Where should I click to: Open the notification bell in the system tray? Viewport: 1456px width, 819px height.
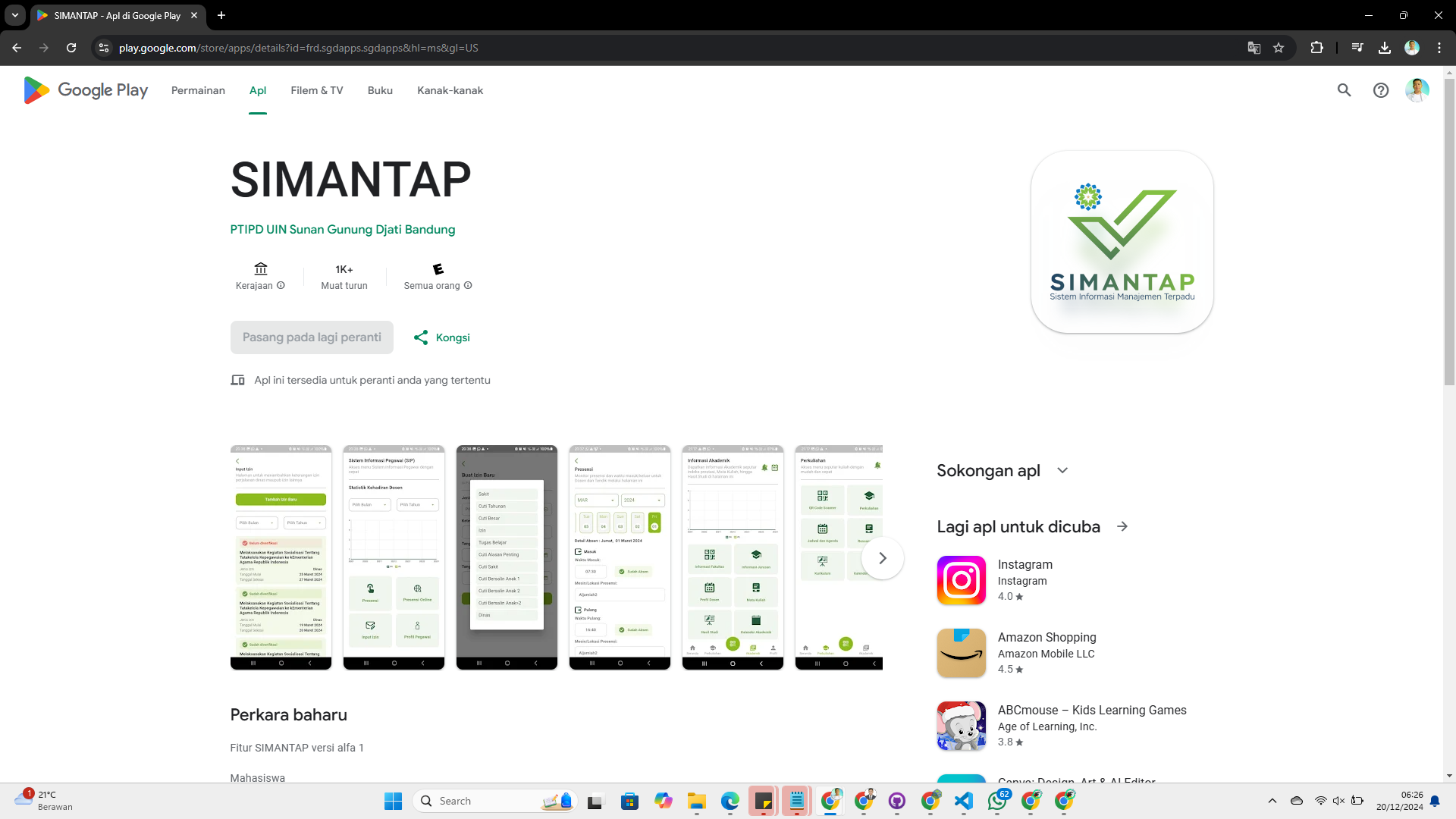coord(1435,801)
